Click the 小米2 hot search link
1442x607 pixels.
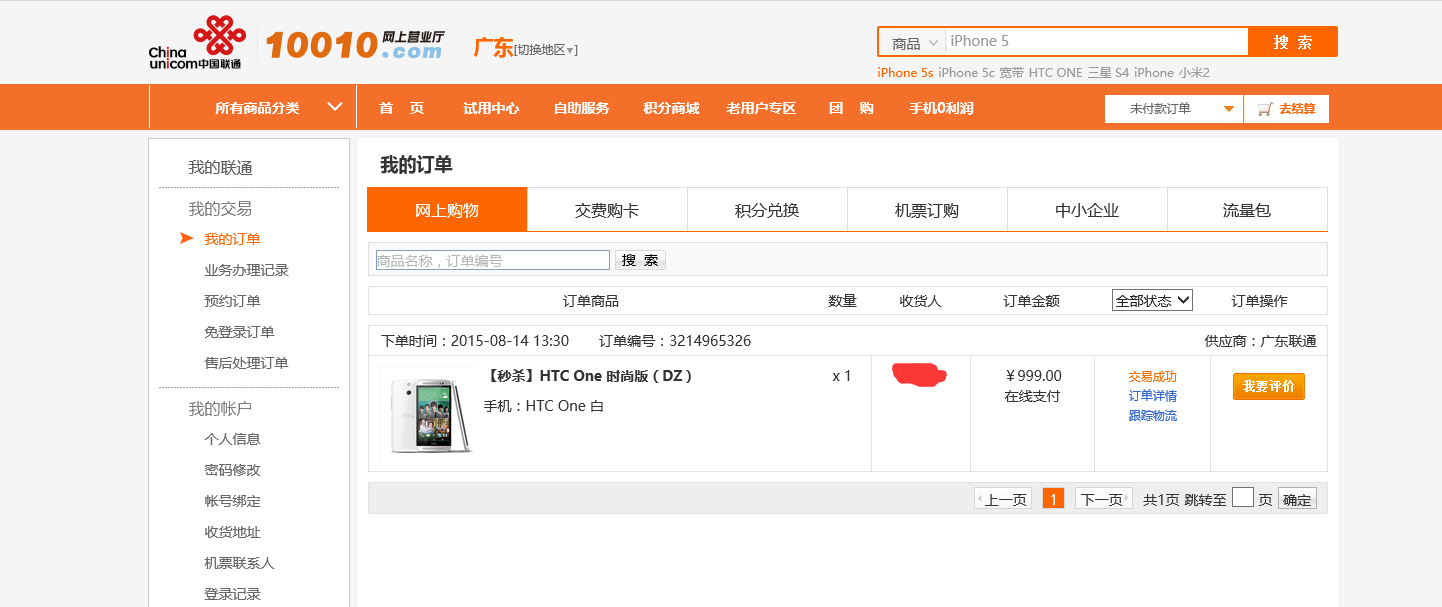[1194, 72]
